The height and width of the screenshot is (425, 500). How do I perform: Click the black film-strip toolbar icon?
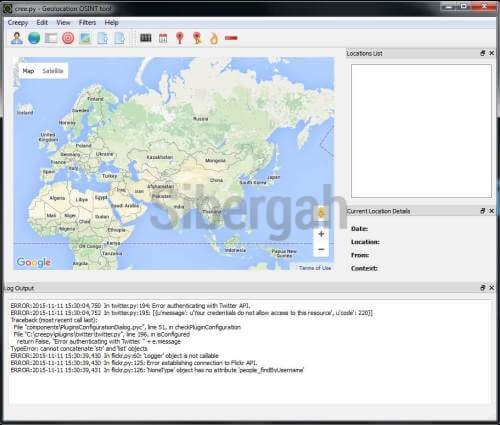click(x=146, y=38)
